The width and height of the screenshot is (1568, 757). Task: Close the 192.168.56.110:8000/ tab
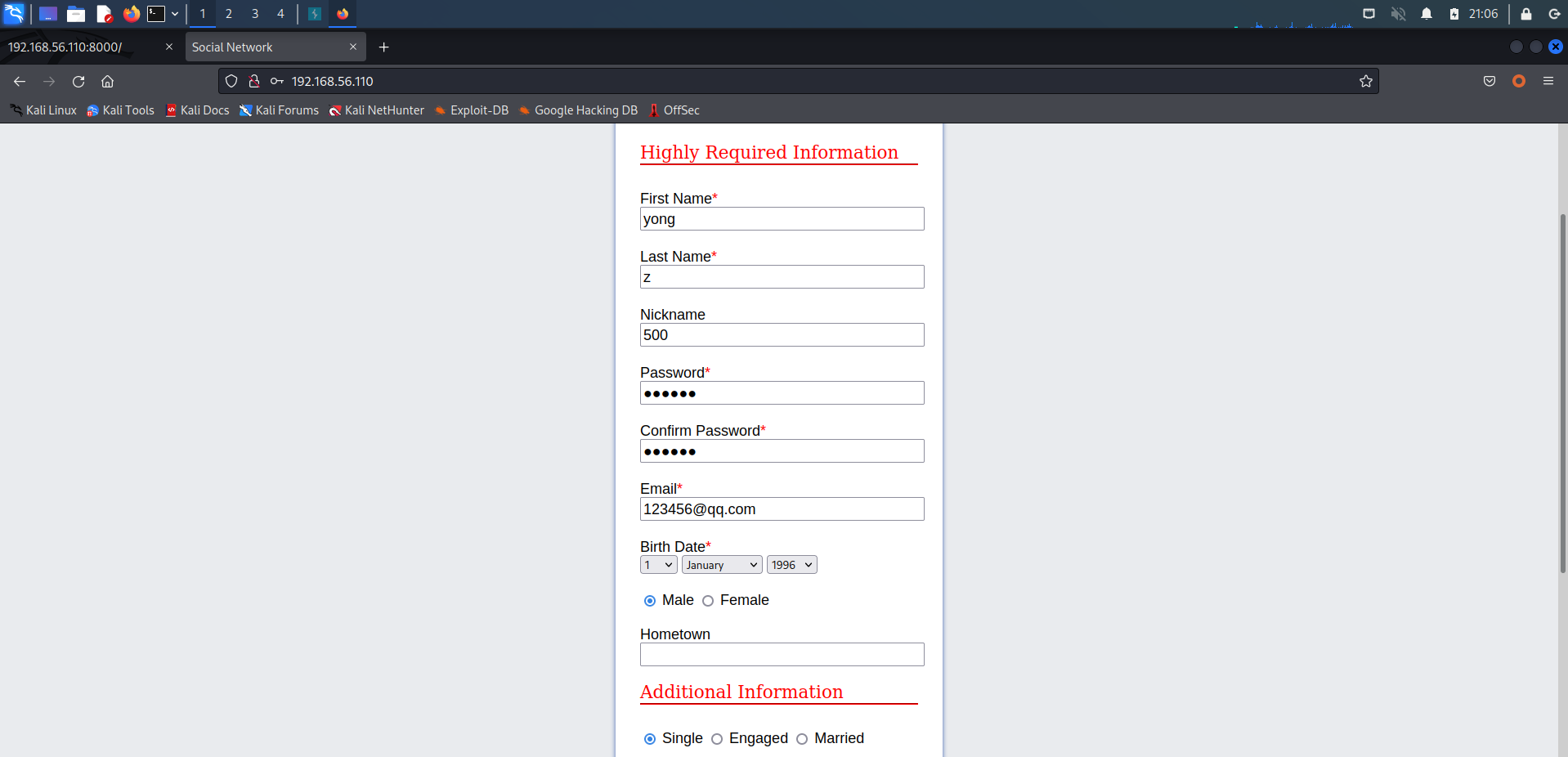[x=169, y=47]
